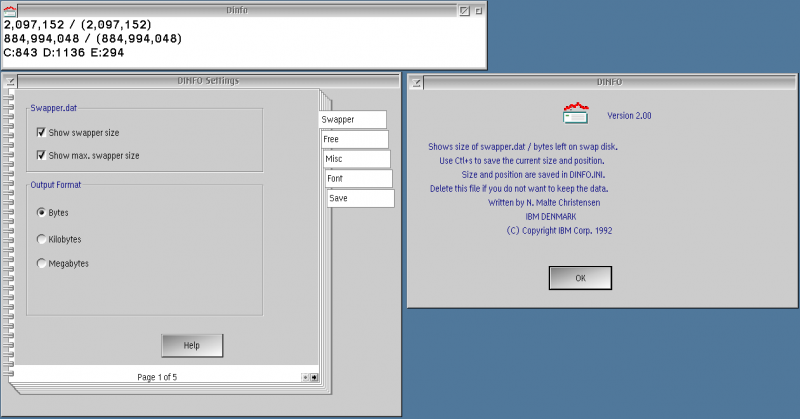Go to previous notebook page arrow
Image resolution: width=800 pixels, height=419 pixels.
click(x=306, y=377)
